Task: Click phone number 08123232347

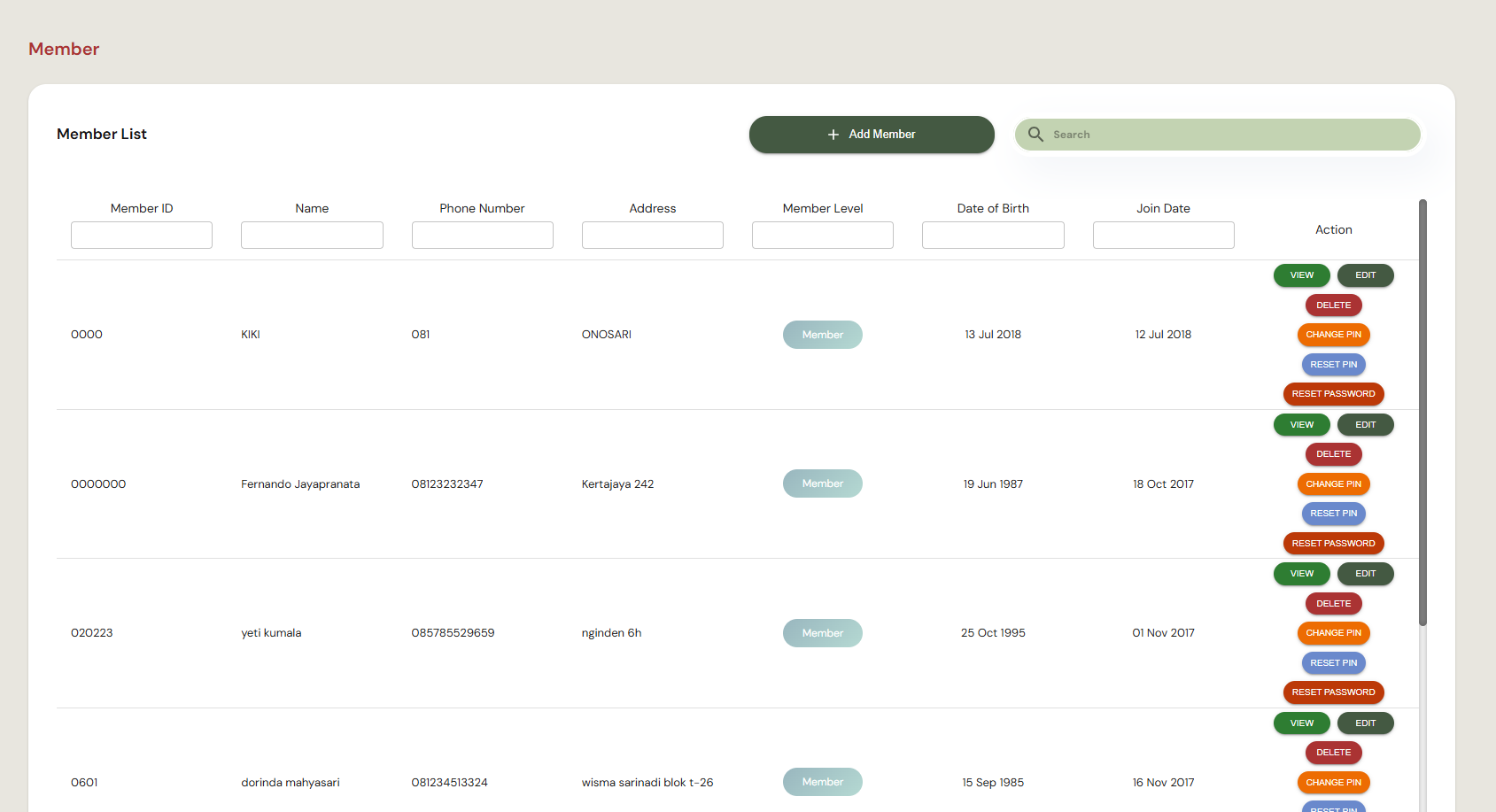Action: coord(447,484)
